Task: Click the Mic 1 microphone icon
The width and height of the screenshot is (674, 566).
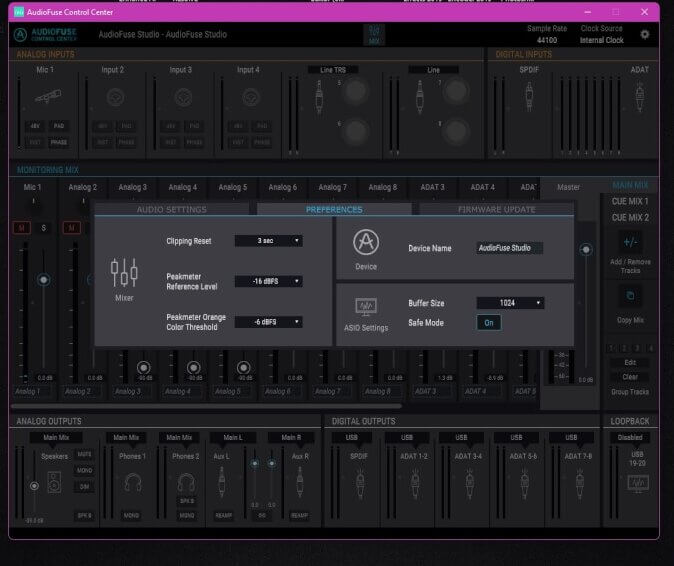Action: point(48,96)
